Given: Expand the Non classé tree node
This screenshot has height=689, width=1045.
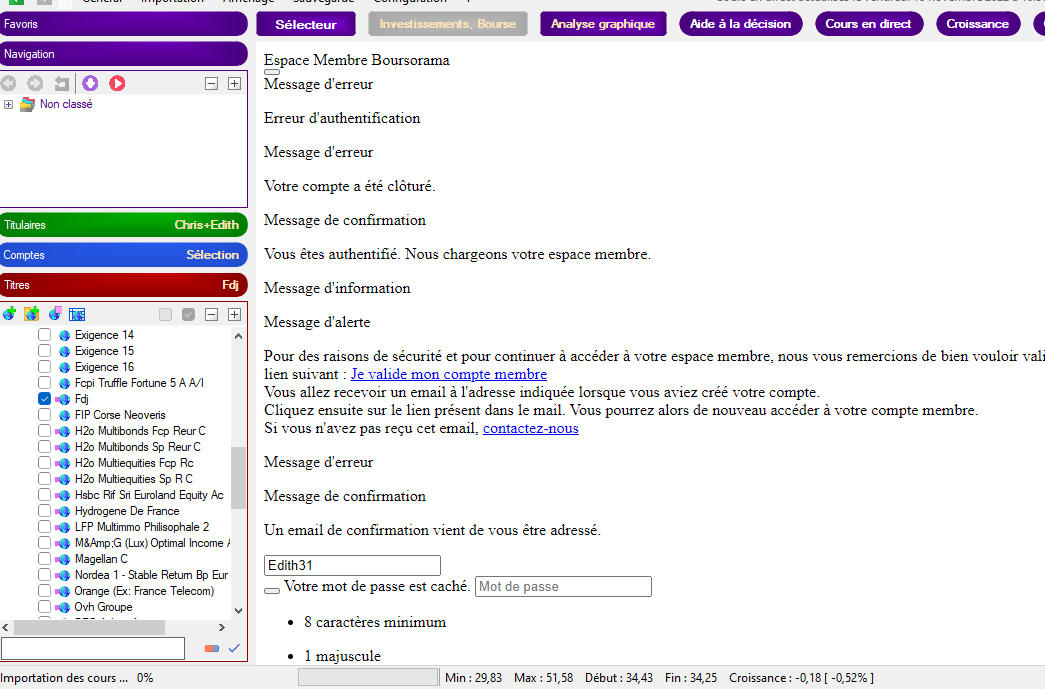Looking at the screenshot, I should pos(9,104).
